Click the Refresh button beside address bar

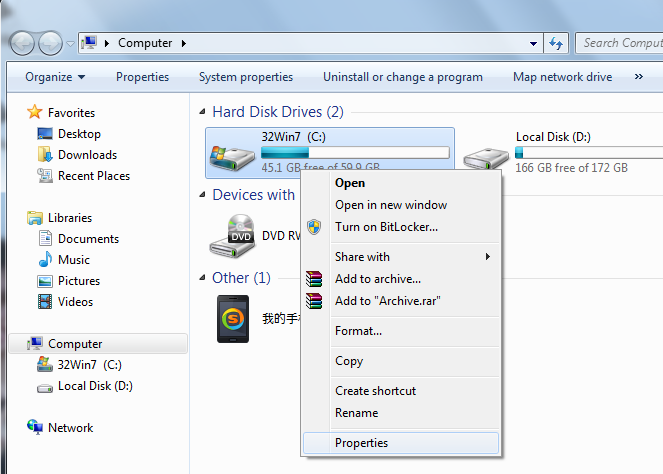[557, 43]
